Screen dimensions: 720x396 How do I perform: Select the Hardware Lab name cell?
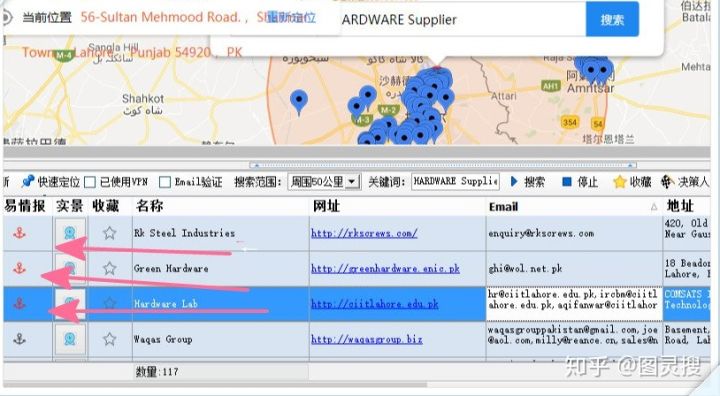(x=221, y=304)
